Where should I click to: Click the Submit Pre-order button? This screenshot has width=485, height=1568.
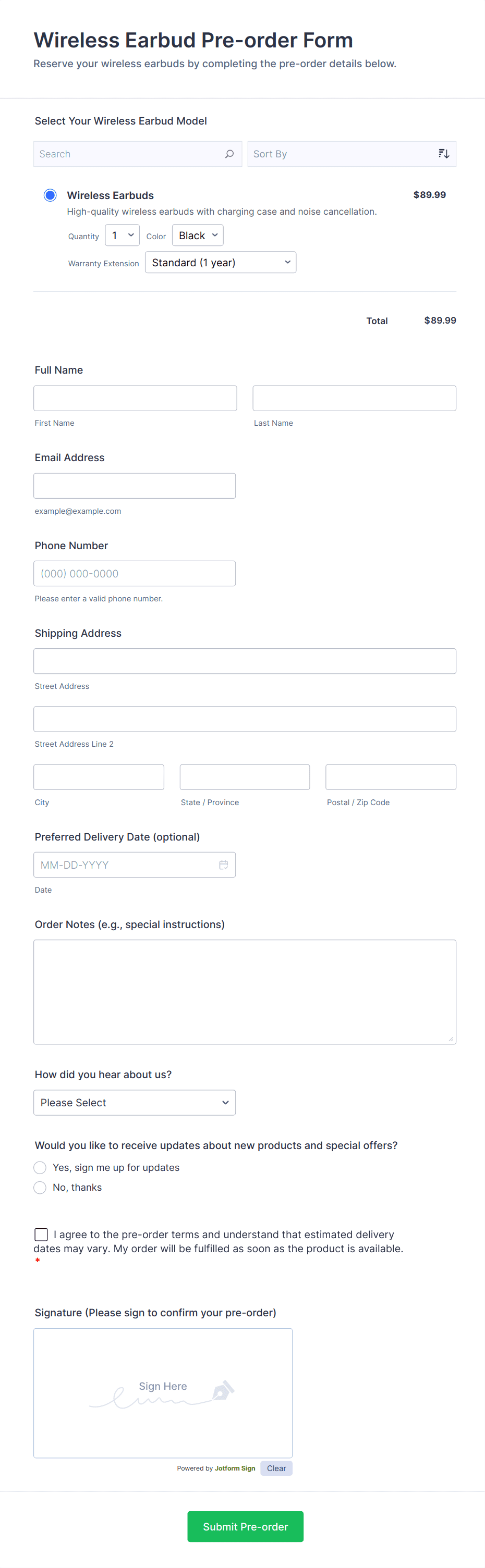pyautogui.click(x=245, y=1526)
